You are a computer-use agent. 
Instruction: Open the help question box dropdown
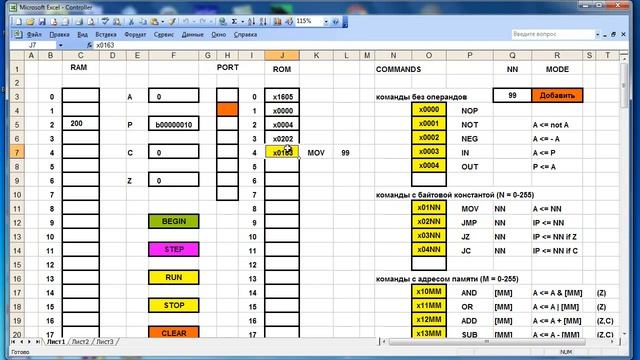pyautogui.click(x=598, y=35)
